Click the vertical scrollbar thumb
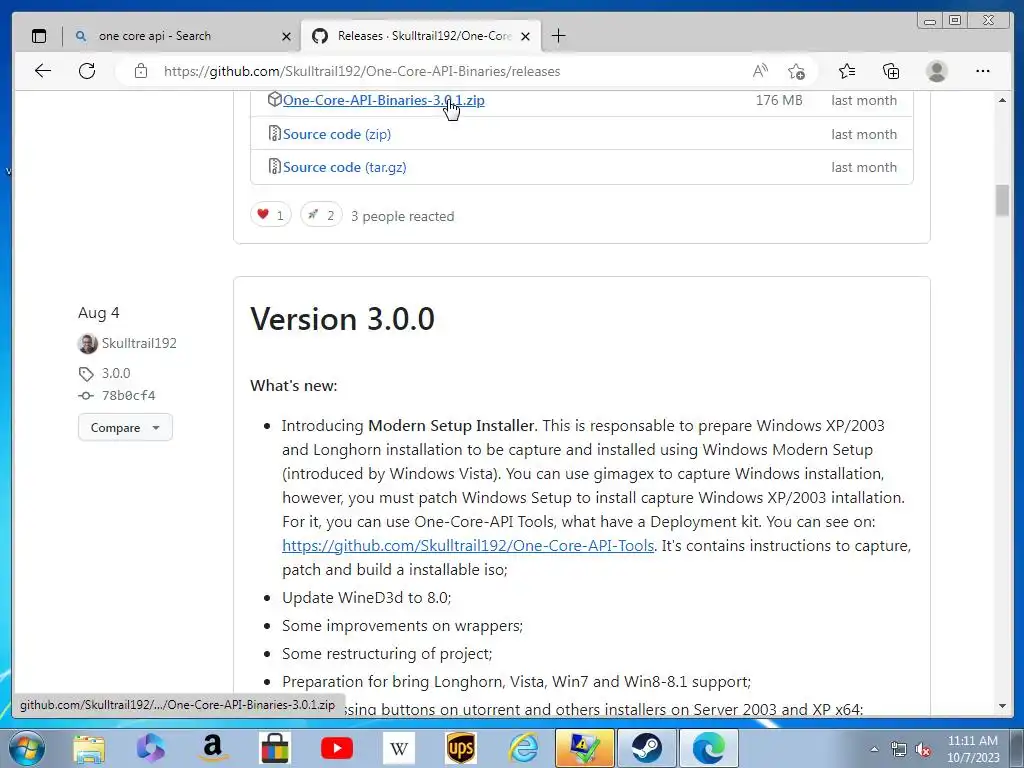The height and width of the screenshot is (768, 1024). click(1002, 200)
